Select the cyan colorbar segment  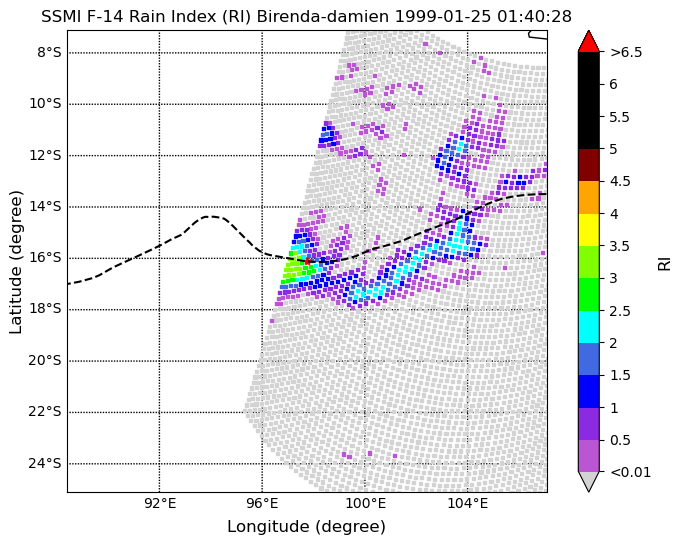(588, 327)
